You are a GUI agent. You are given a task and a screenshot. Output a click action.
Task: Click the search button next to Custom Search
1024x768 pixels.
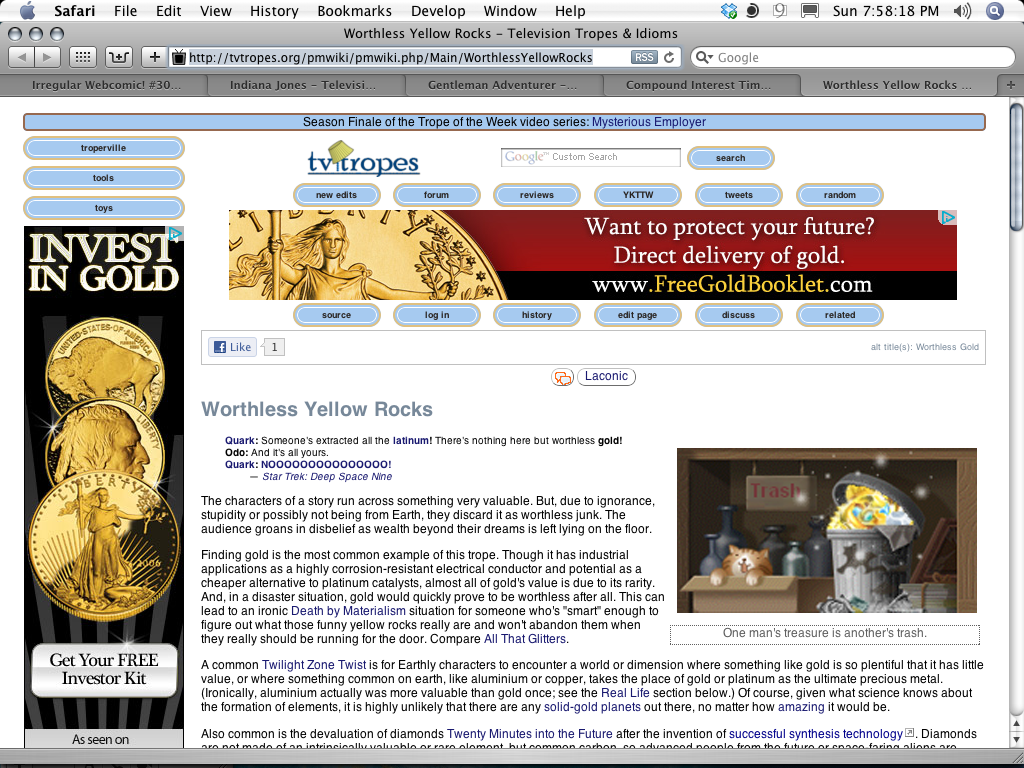730,158
